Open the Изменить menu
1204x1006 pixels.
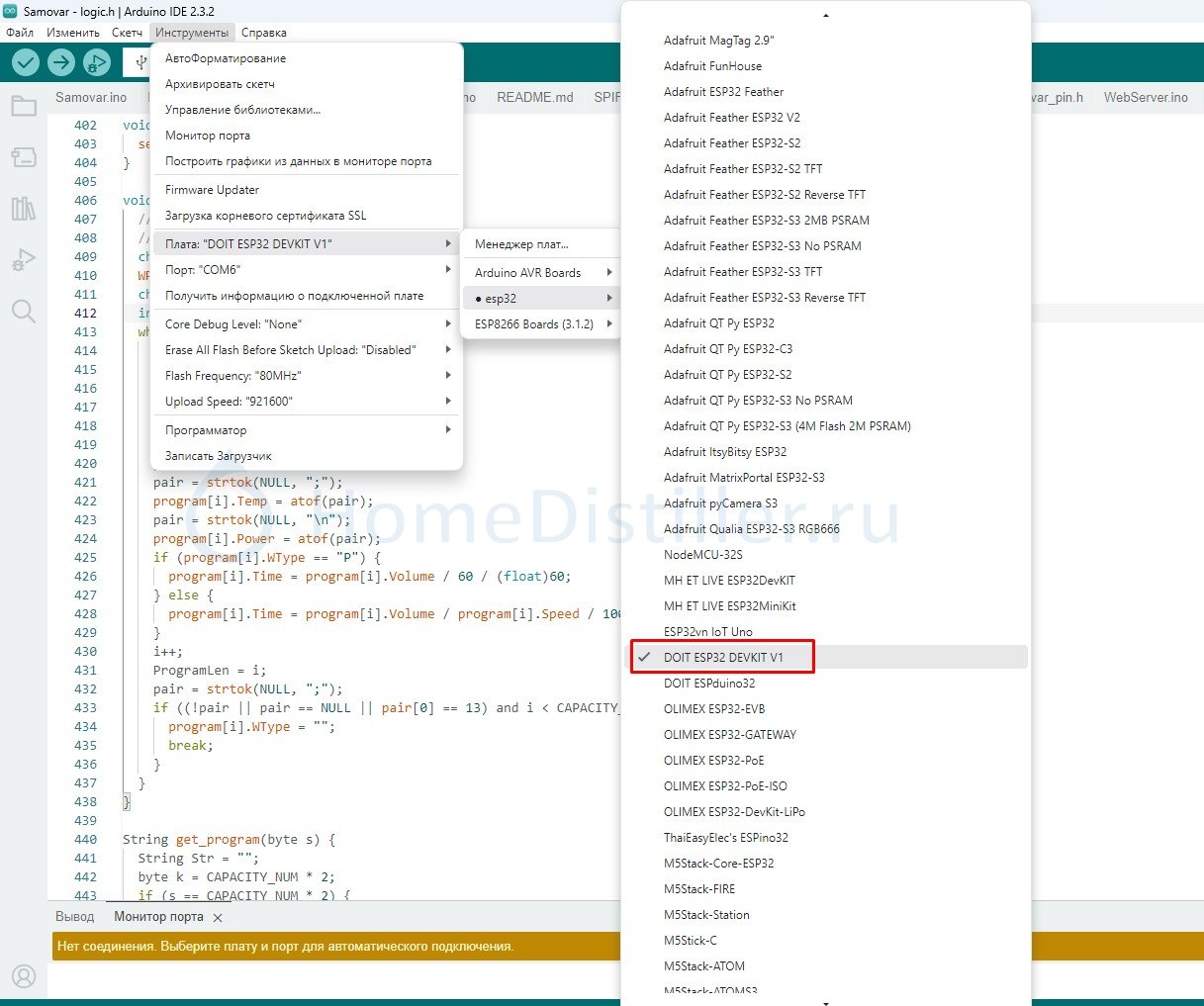click(73, 33)
